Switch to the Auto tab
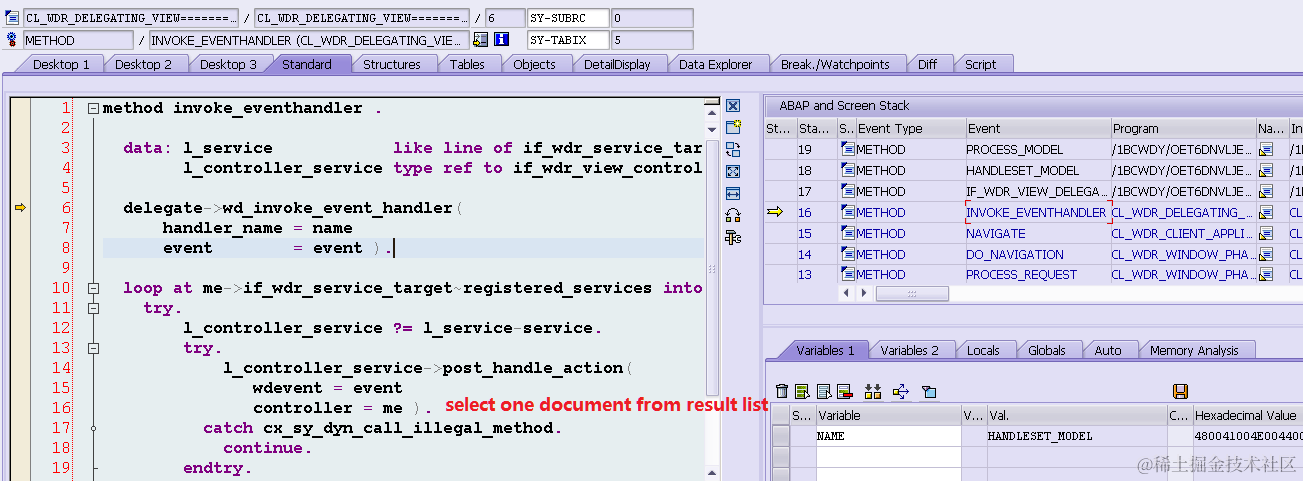Screen dimensions: 1303x481 (x=1108, y=350)
